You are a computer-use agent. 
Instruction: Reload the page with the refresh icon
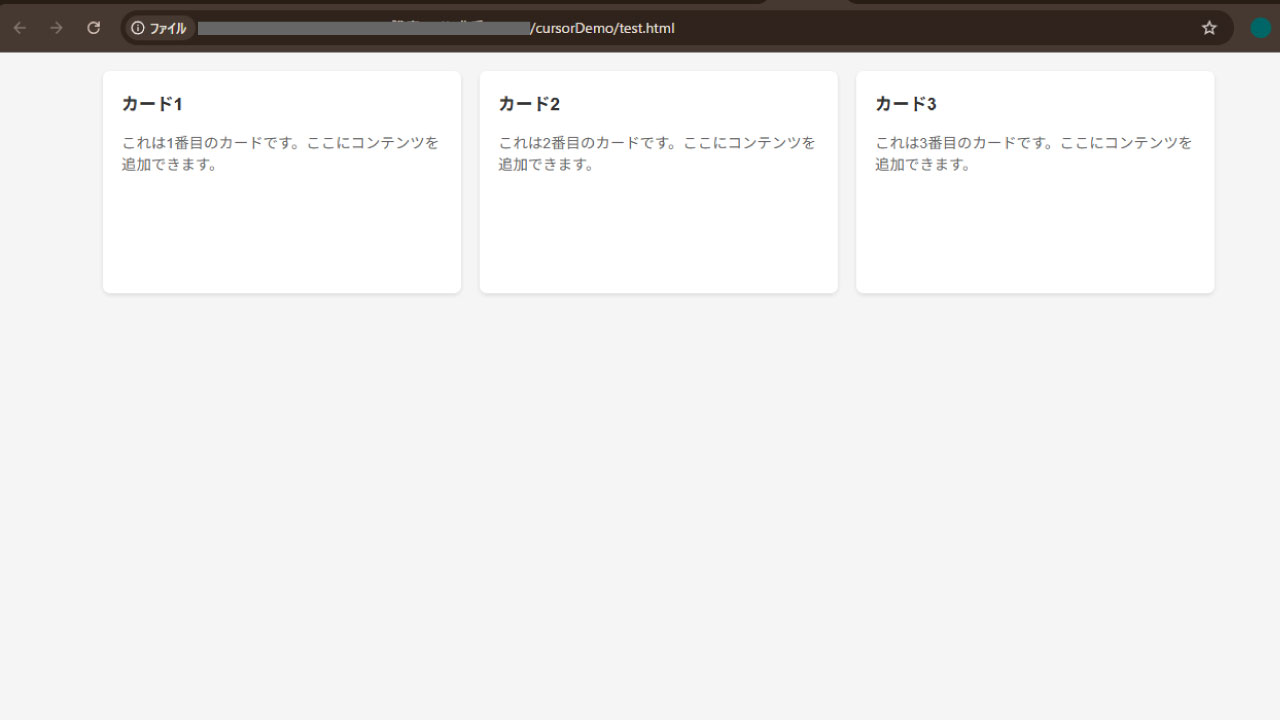[94, 28]
